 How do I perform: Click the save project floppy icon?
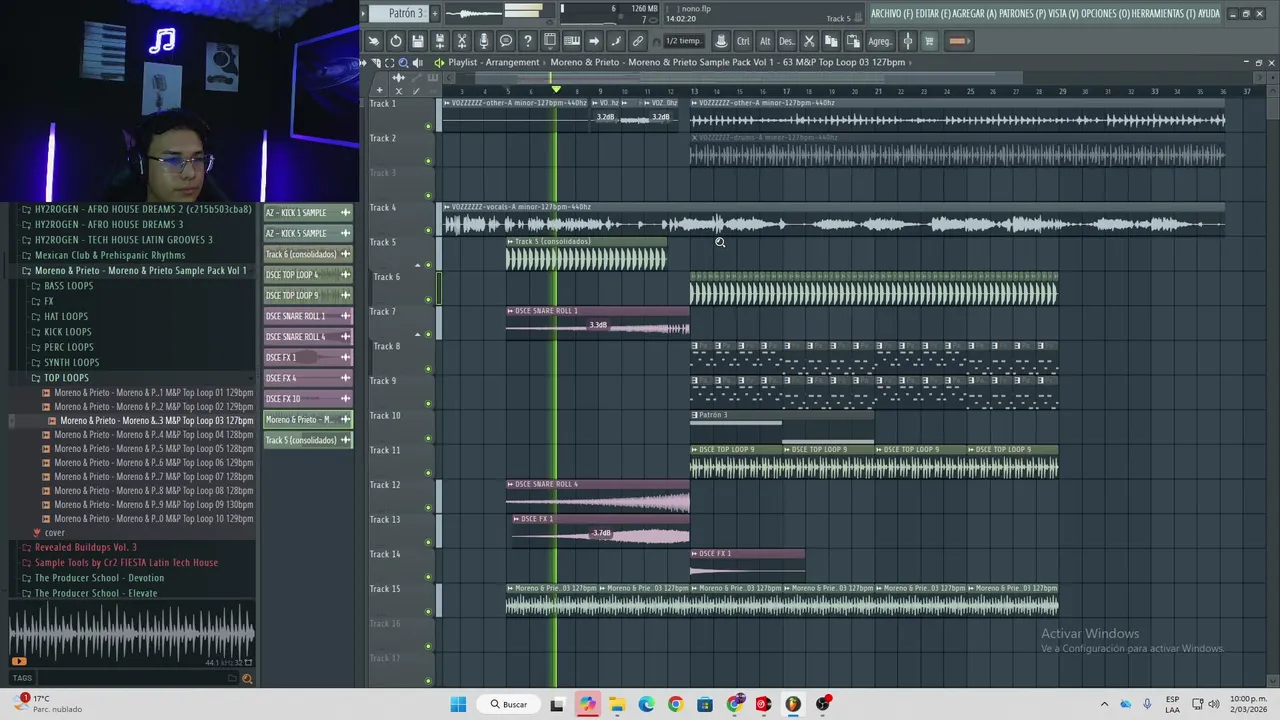click(418, 41)
